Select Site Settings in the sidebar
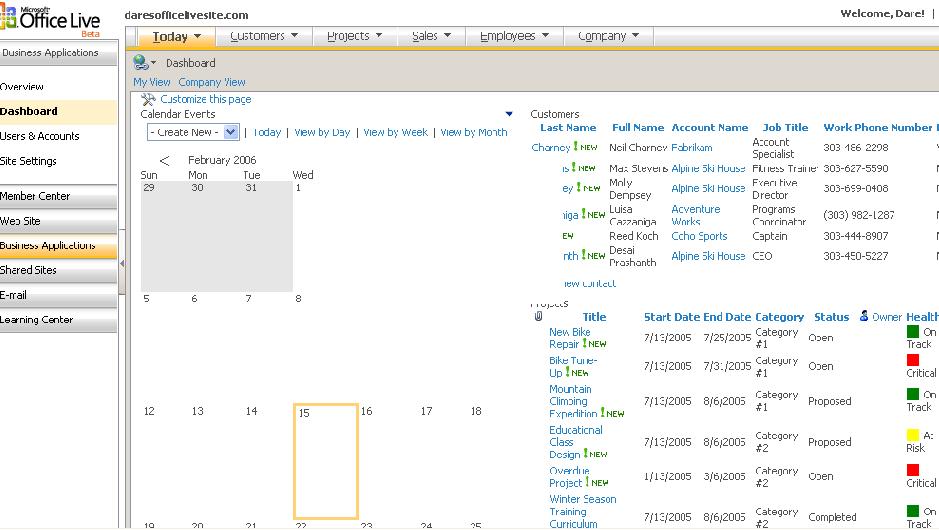The image size is (939, 530). pos(29,161)
